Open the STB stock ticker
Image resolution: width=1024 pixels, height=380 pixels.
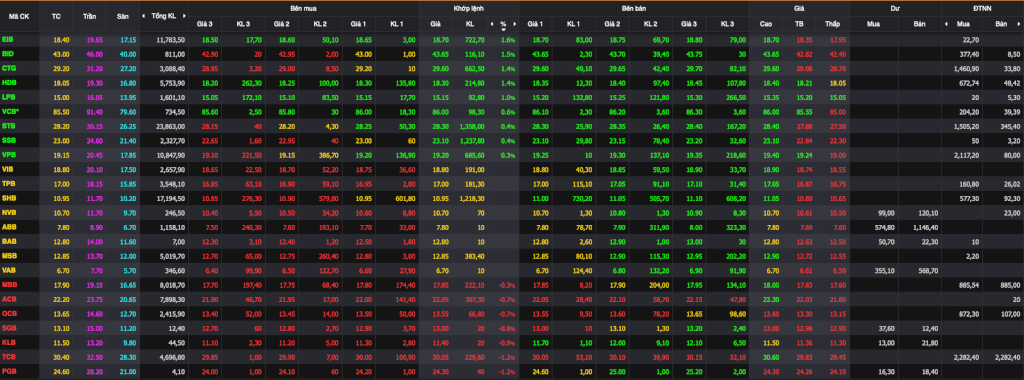[8, 125]
